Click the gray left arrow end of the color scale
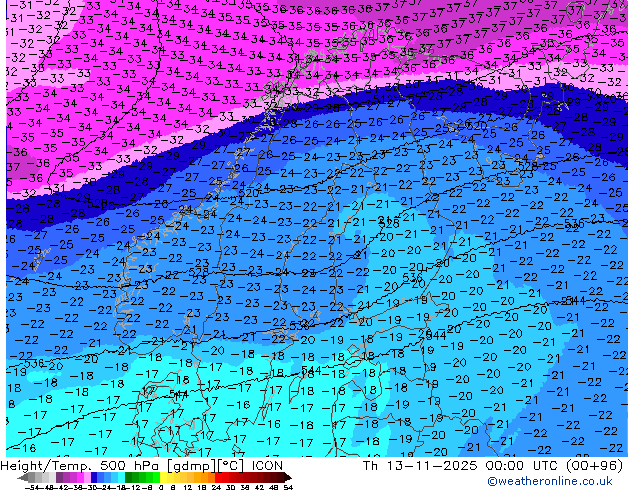Image resolution: width=634 pixels, height=490 pixels. [x=23, y=477]
